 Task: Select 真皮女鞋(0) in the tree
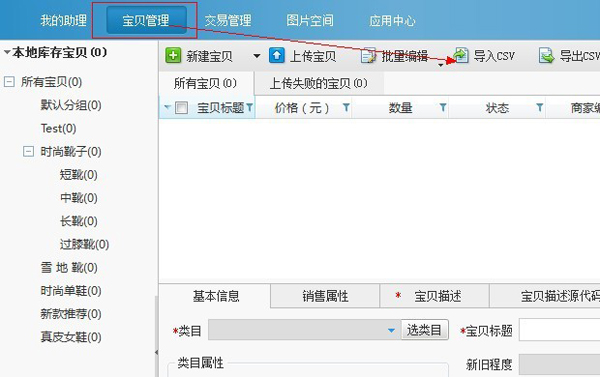(x=71, y=337)
